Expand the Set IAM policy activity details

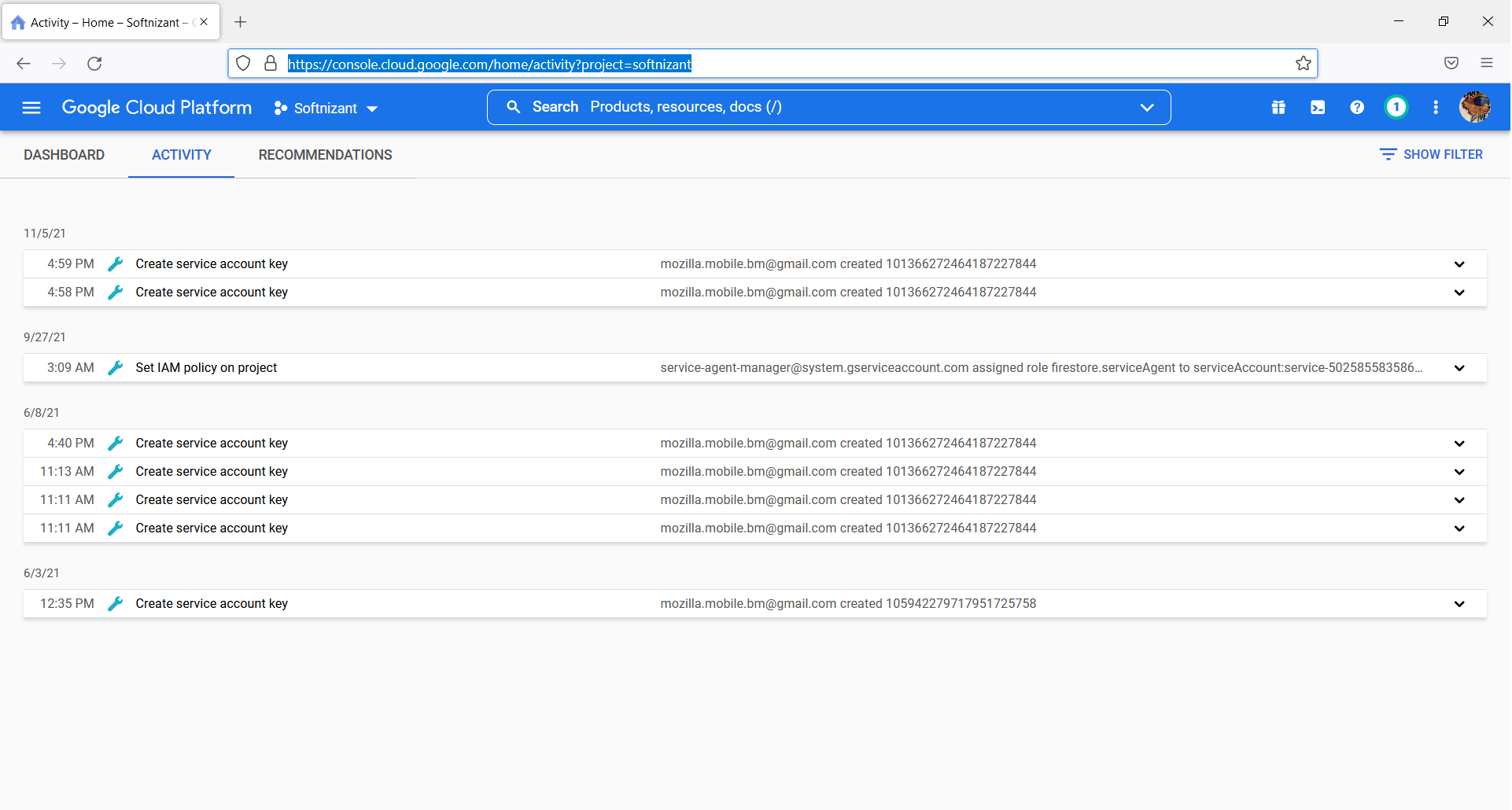click(x=1460, y=368)
